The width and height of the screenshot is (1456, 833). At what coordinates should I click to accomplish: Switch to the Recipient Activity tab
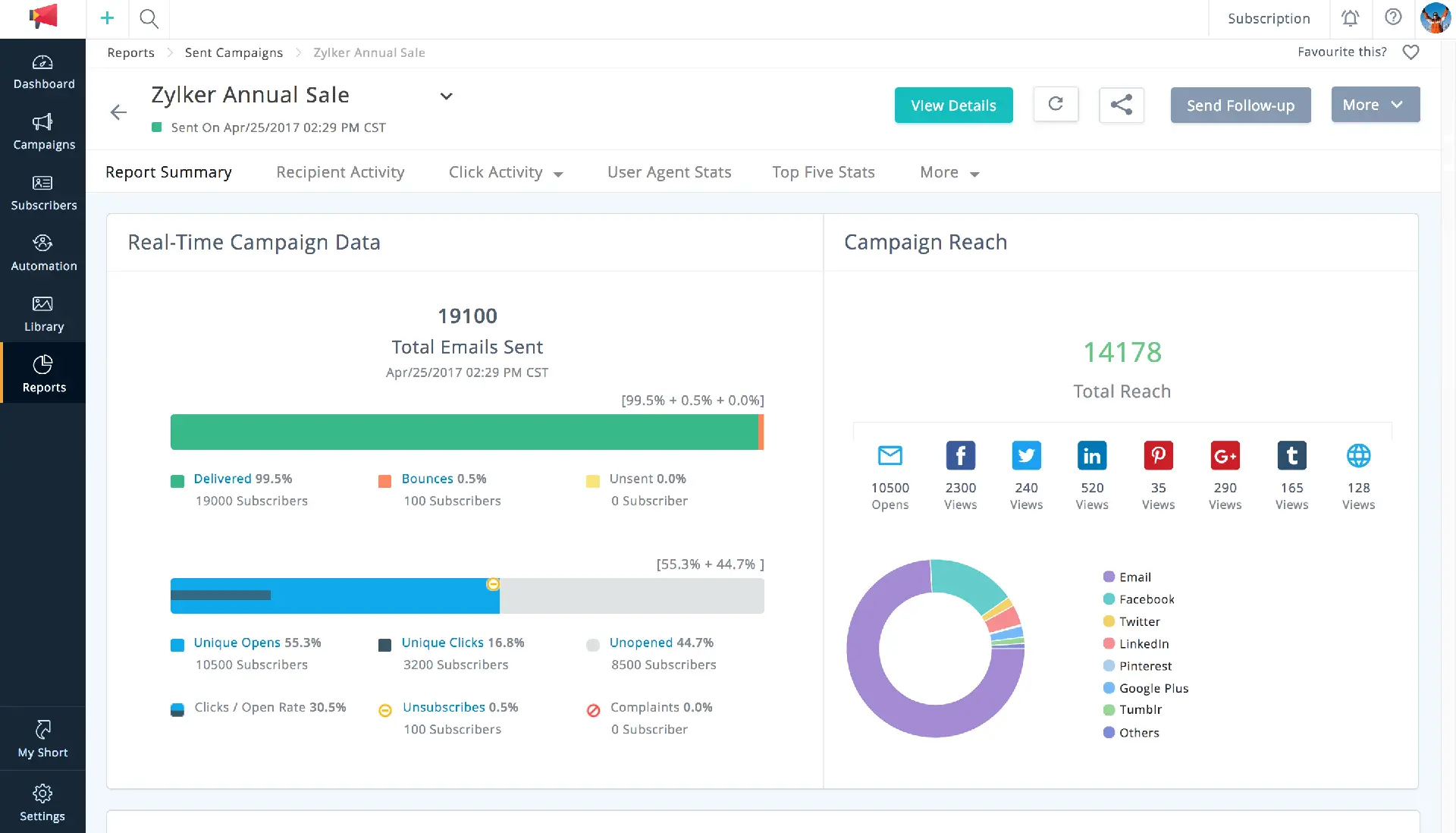pos(340,172)
